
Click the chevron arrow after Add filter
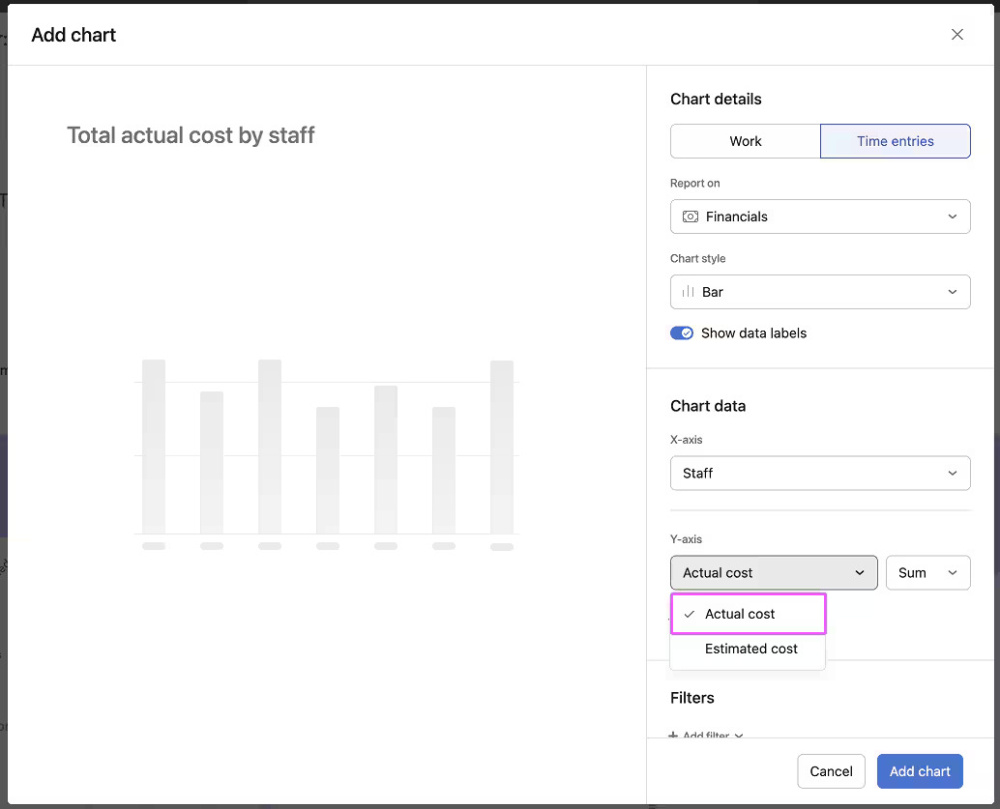coord(739,736)
